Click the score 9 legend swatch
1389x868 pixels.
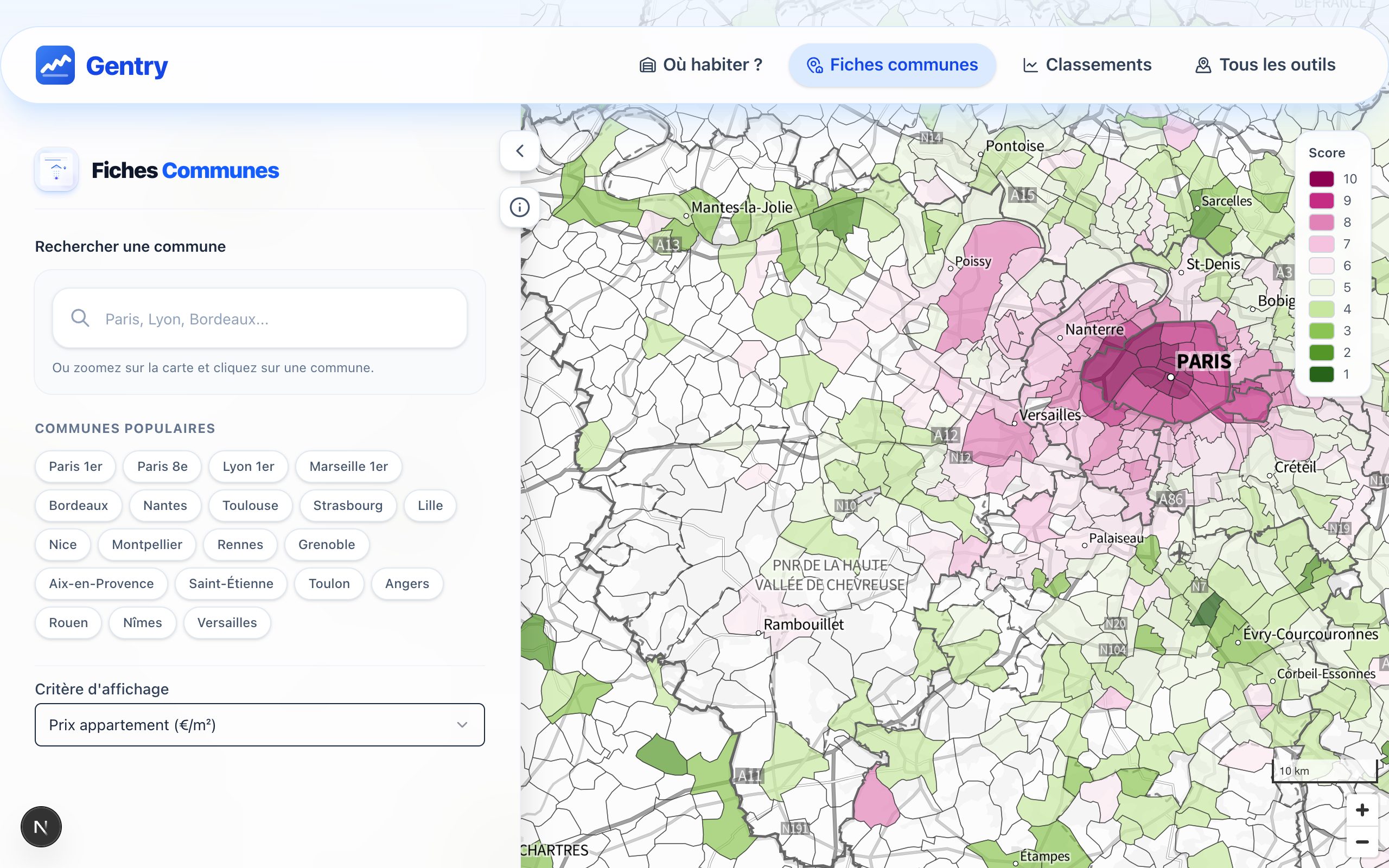pyautogui.click(x=1321, y=200)
